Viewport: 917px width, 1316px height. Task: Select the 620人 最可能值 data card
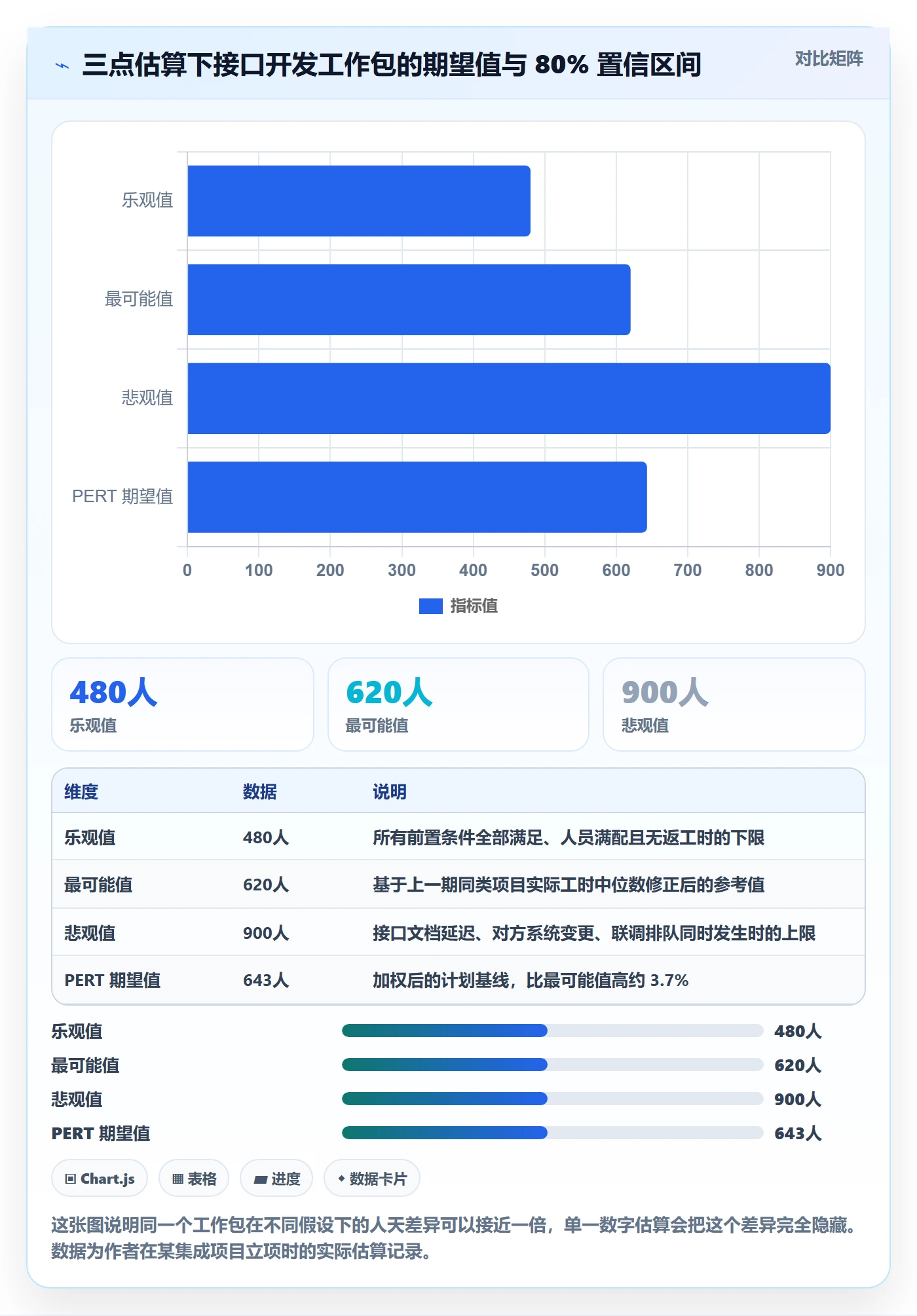(458, 704)
